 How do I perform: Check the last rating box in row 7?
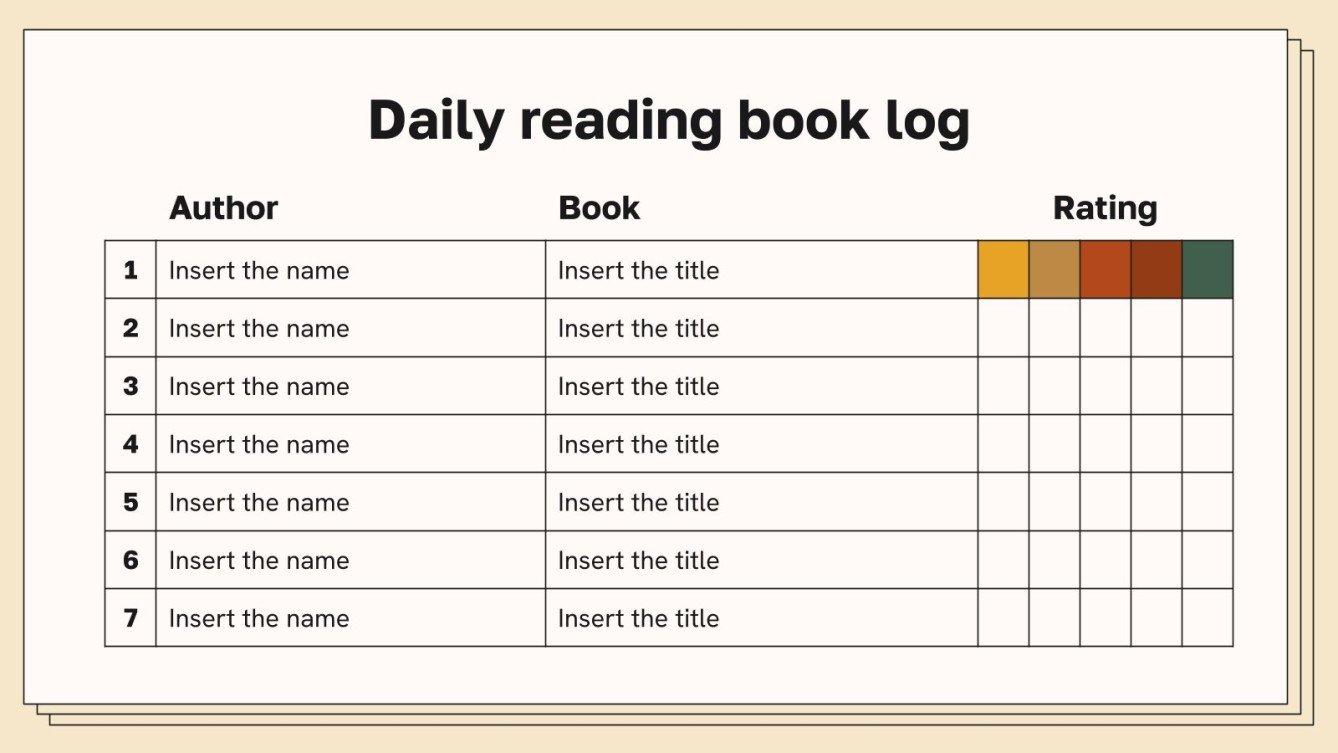1207,618
